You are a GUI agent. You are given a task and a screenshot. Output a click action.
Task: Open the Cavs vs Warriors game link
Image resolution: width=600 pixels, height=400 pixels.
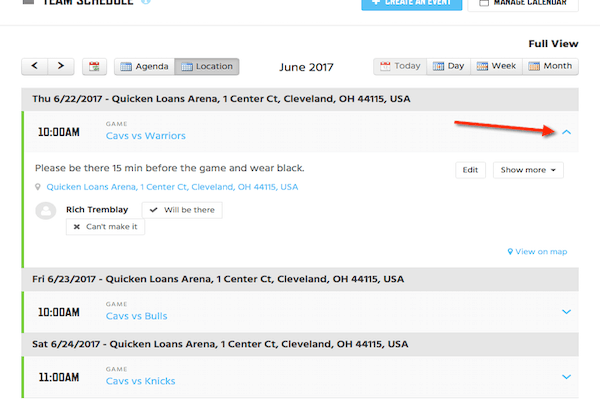pyautogui.click(x=145, y=136)
